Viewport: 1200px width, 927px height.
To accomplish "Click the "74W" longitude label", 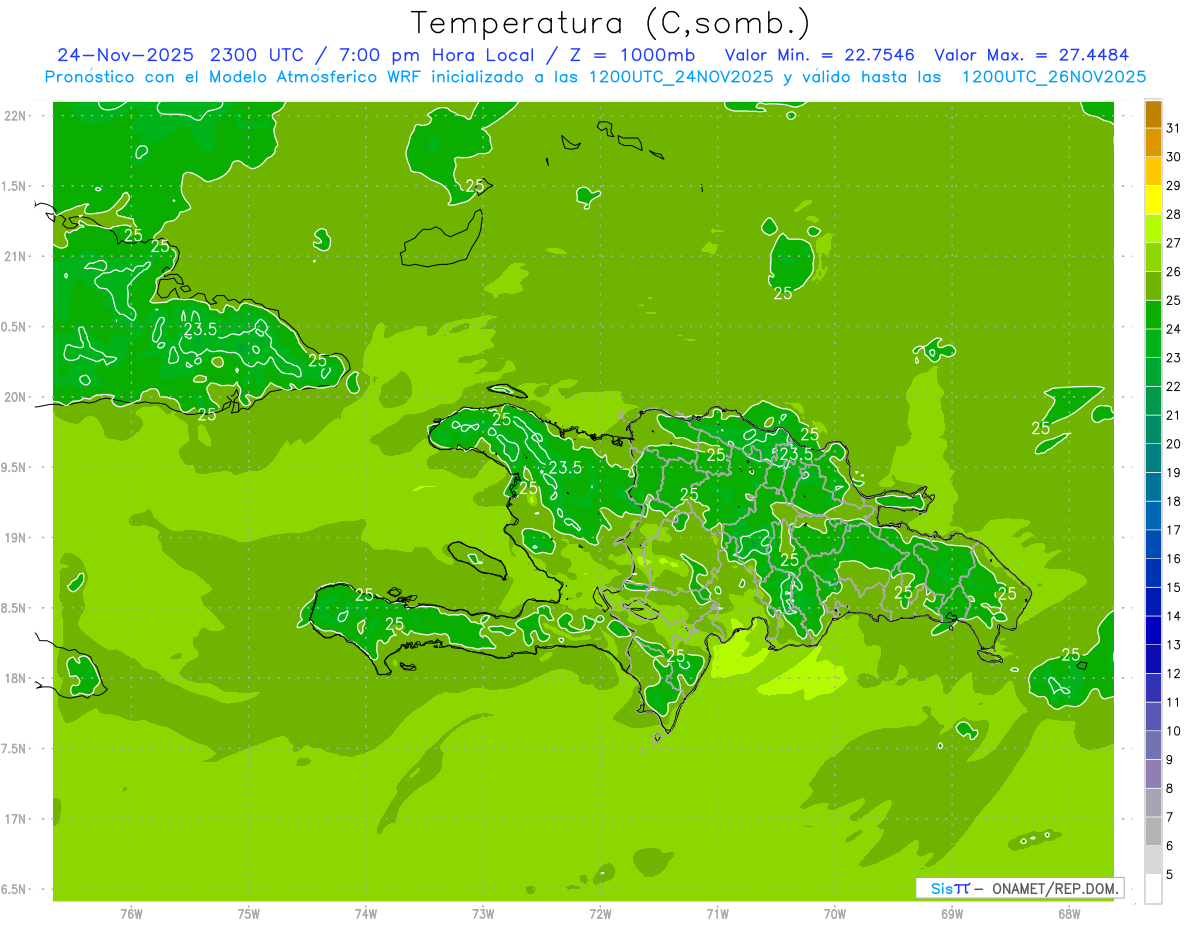I will point(366,913).
